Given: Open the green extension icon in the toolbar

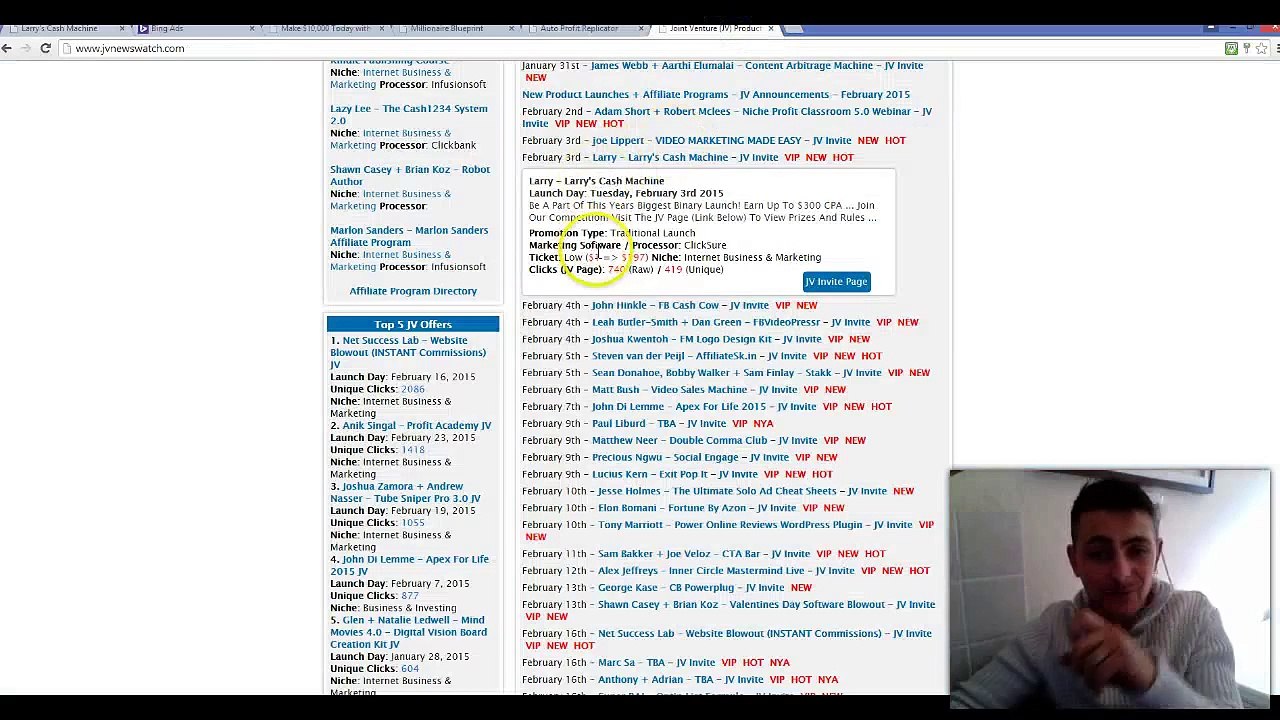Looking at the screenshot, I should [1232, 48].
